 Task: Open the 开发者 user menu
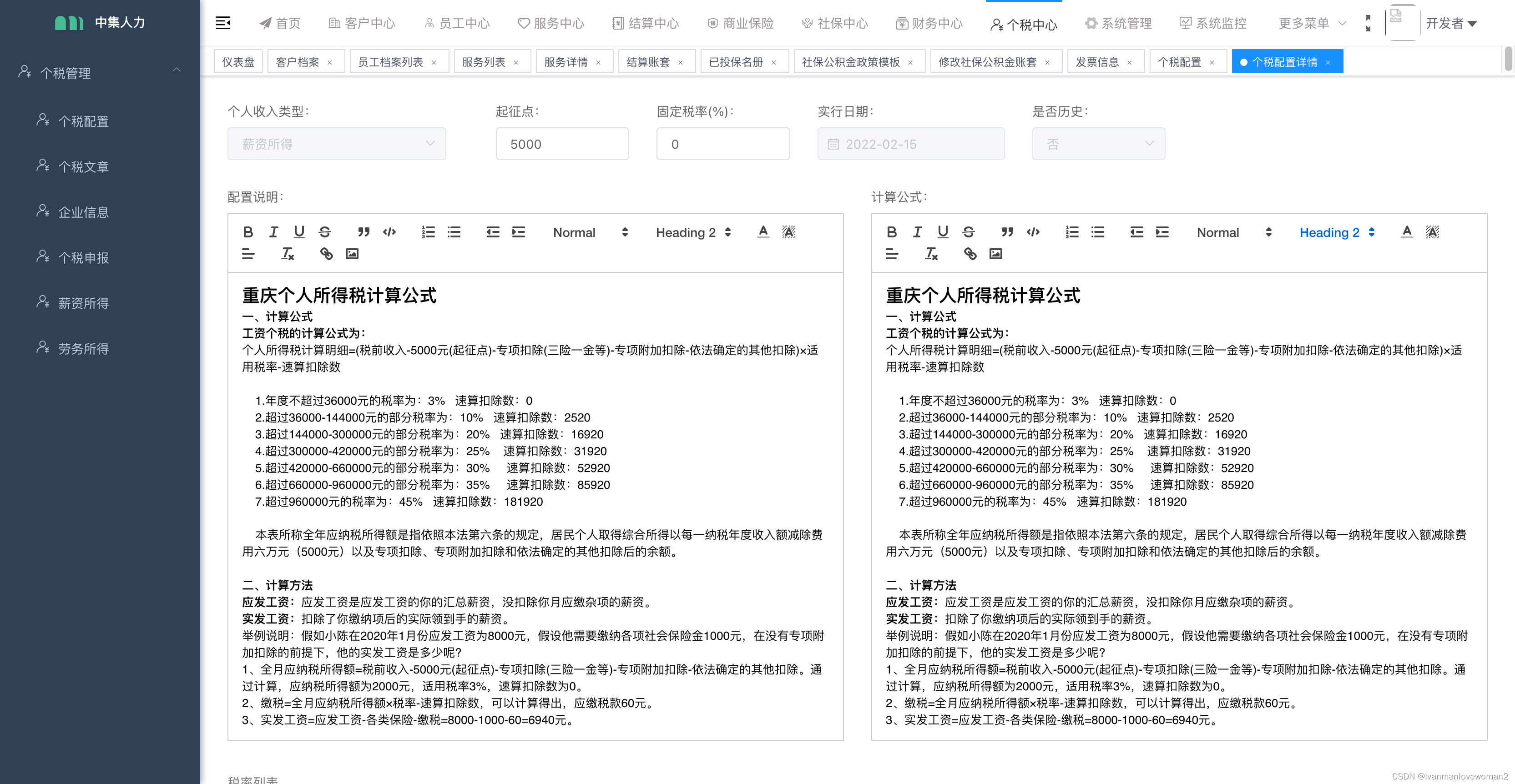tap(1451, 24)
